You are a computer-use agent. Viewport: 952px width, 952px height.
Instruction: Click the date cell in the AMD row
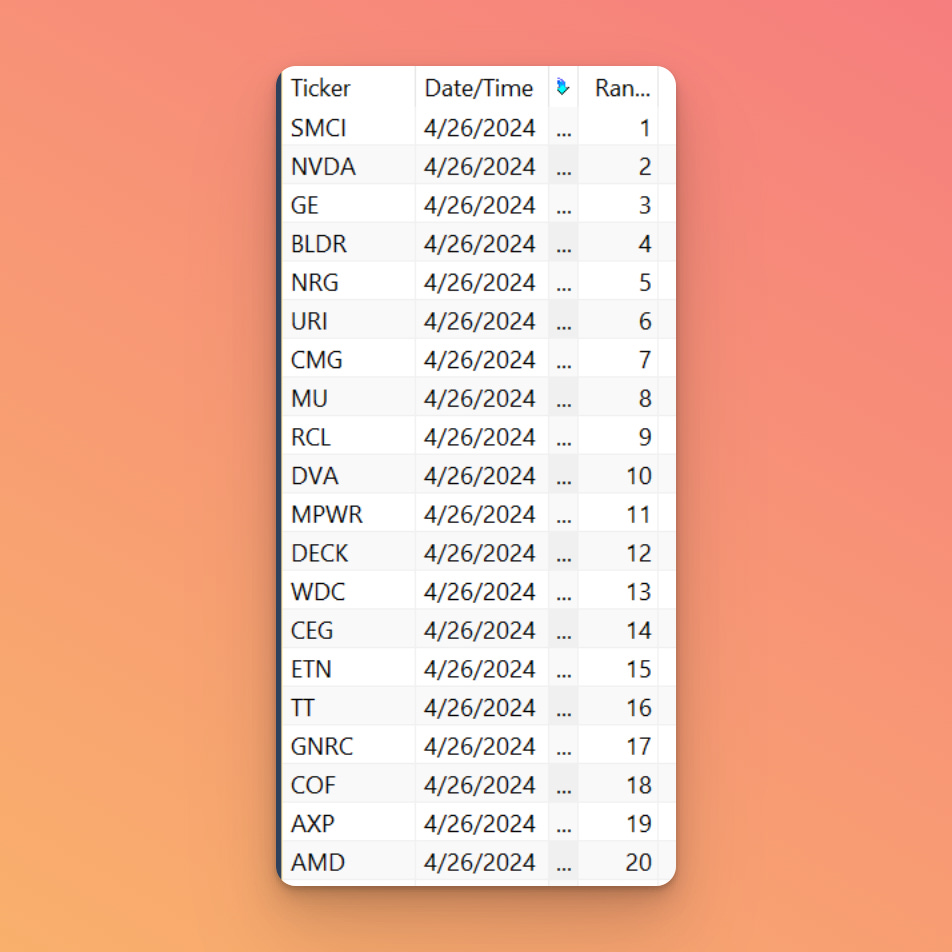[481, 862]
